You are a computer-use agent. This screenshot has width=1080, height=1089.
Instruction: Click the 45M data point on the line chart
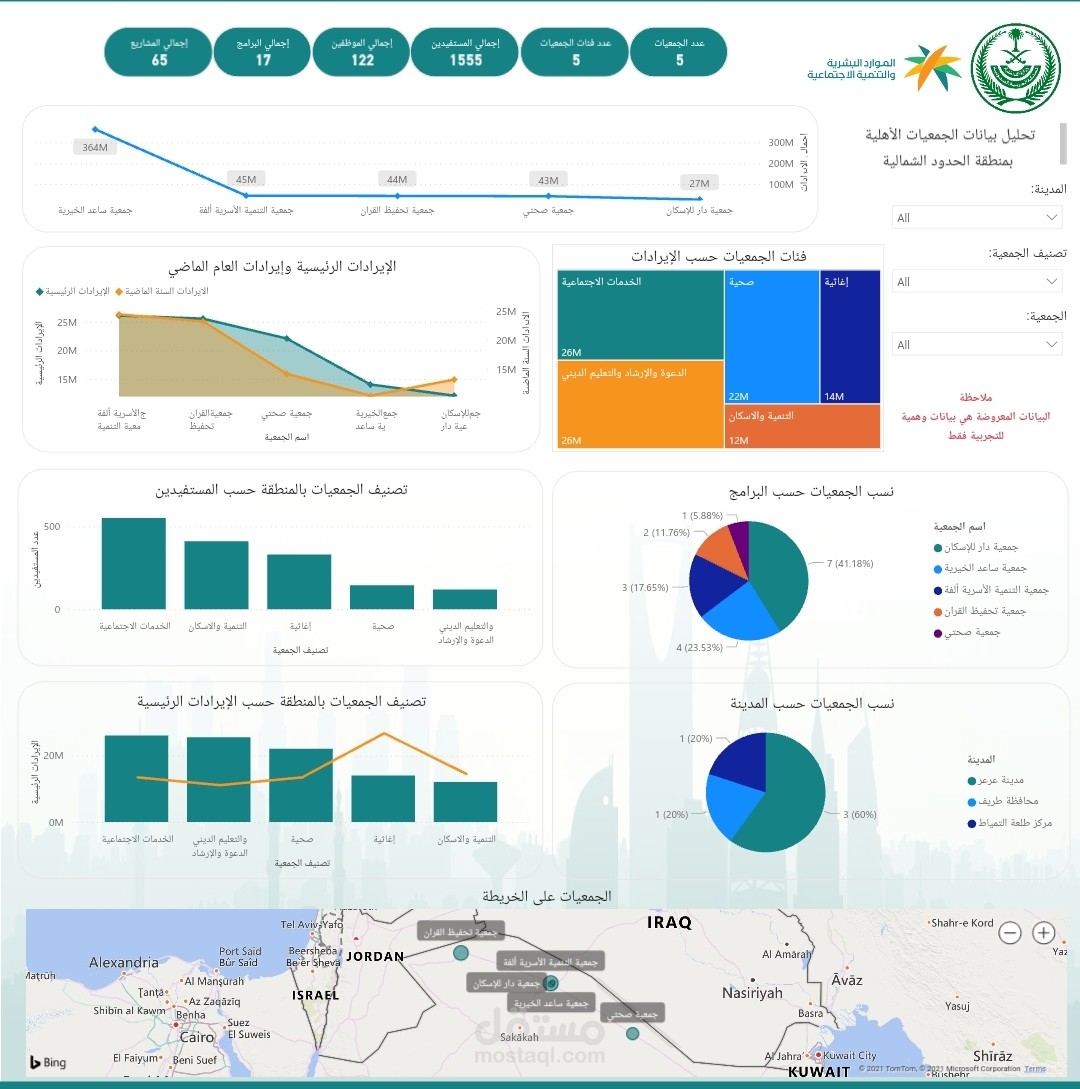246,195
